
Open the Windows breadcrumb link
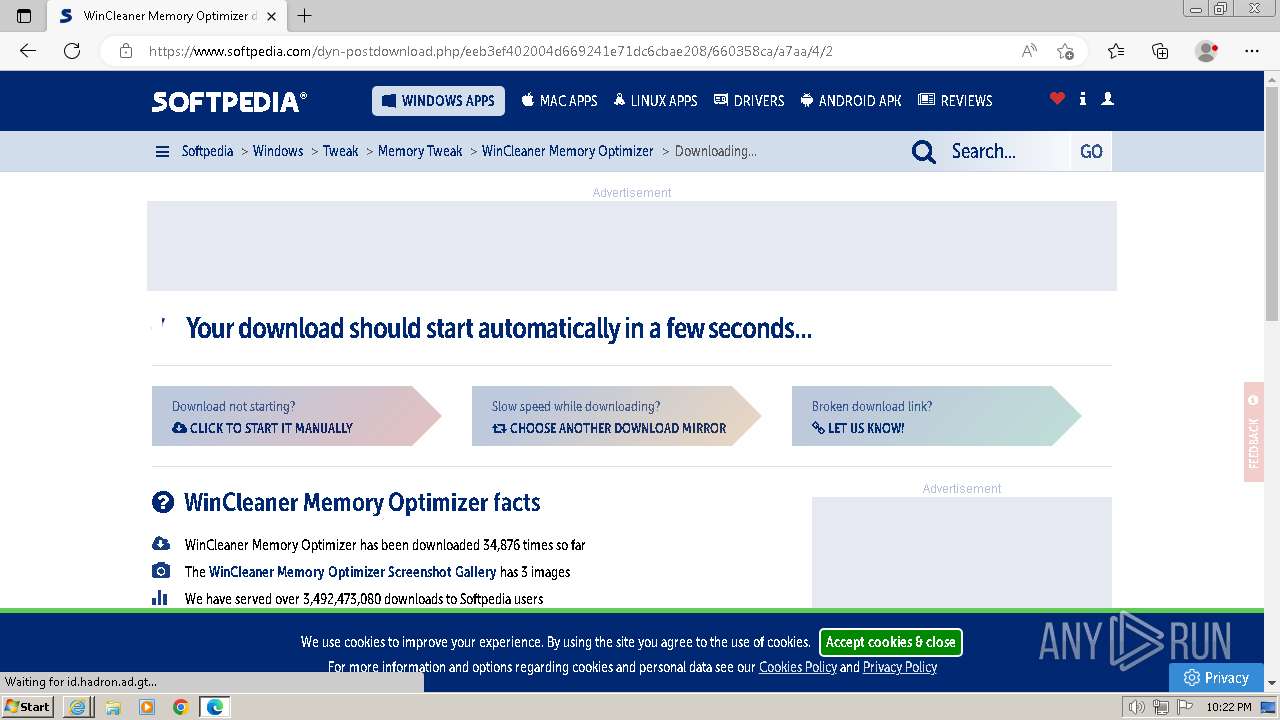(x=278, y=151)
